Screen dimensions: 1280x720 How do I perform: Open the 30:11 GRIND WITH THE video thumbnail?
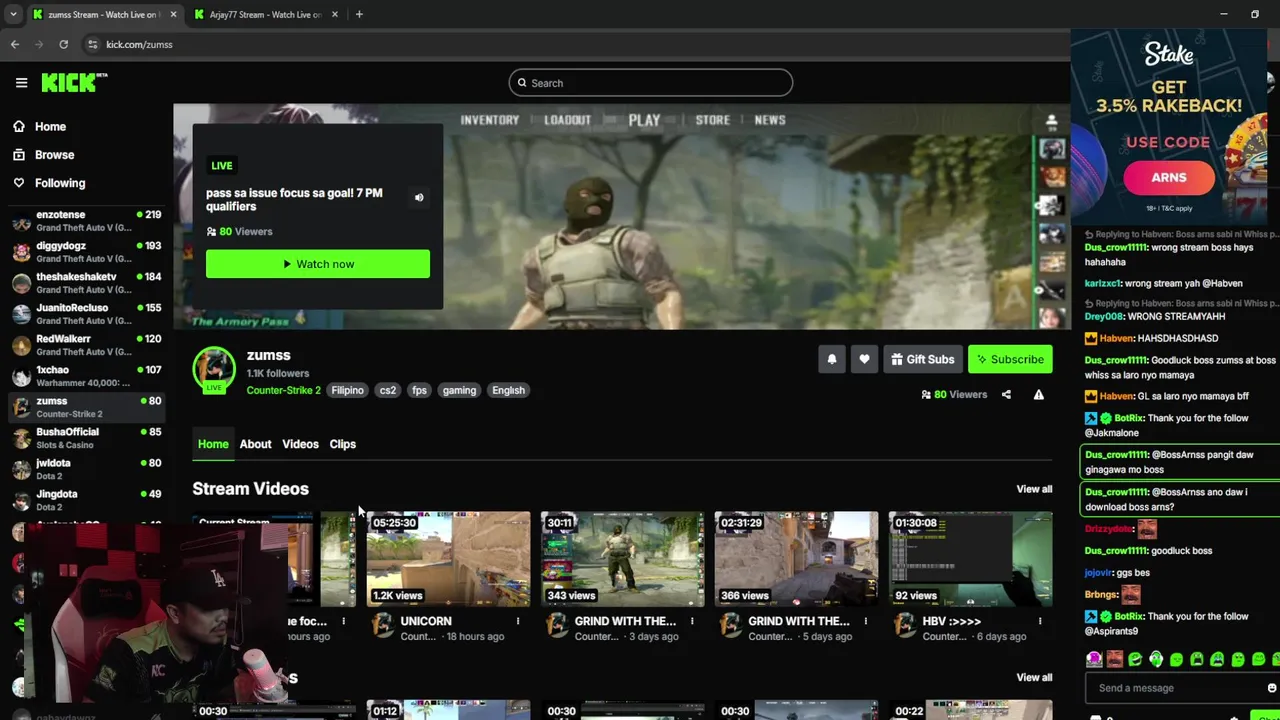pyautogui.click(x=622, y=559)
